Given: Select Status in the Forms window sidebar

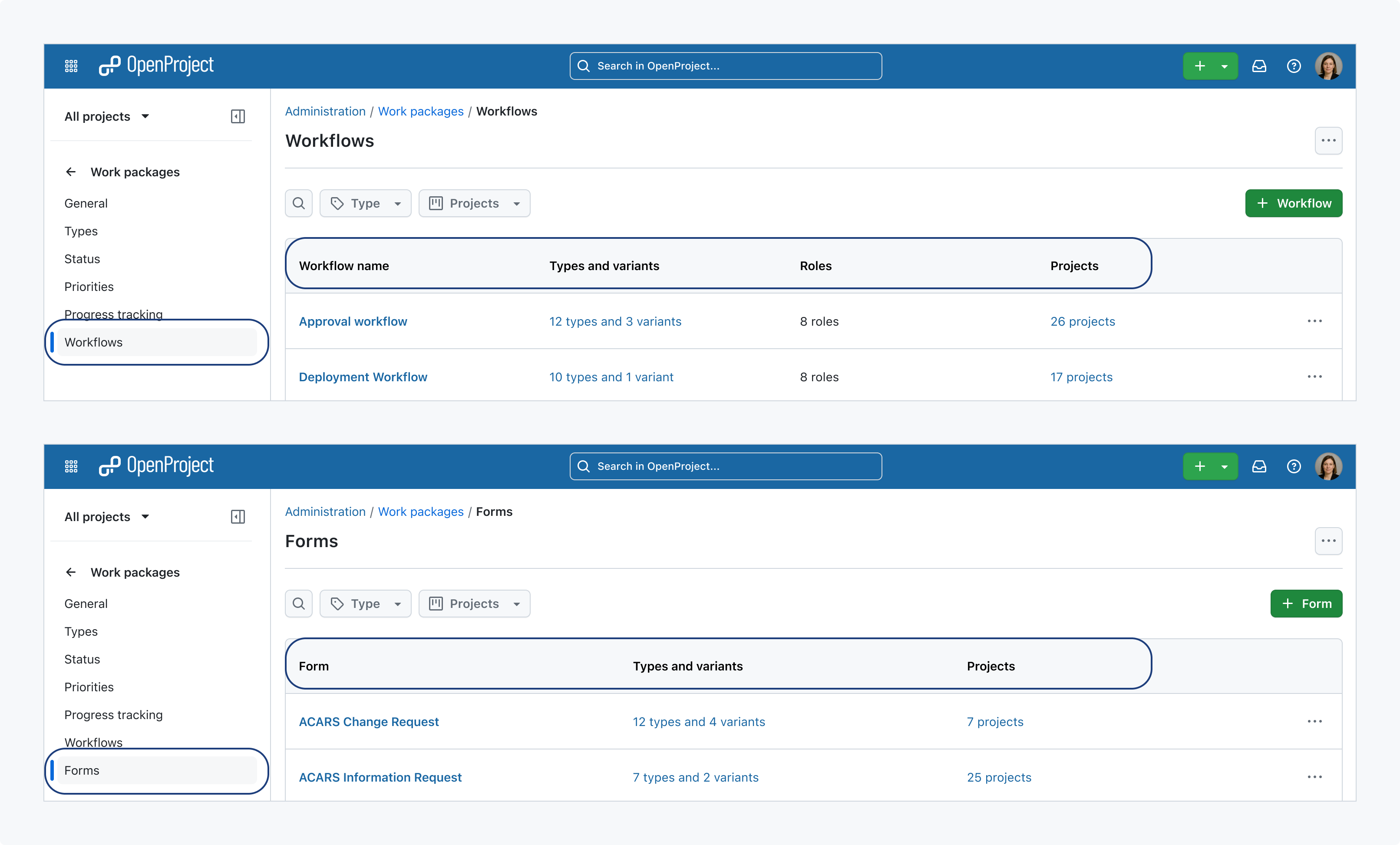Looking at the screenshot, I should coord(82,659).
